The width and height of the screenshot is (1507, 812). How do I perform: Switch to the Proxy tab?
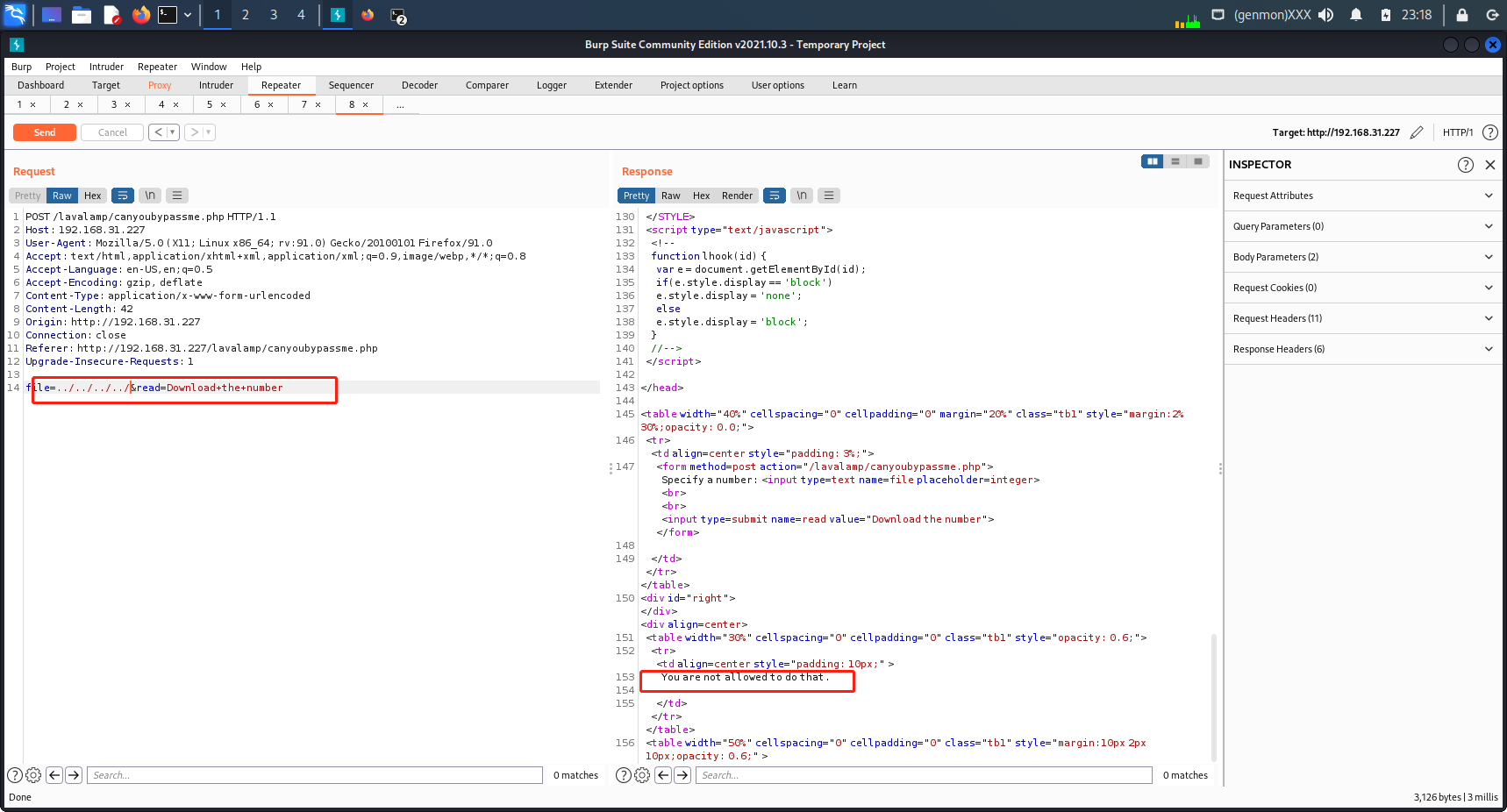pyautogui.click(x=160, y=85)
